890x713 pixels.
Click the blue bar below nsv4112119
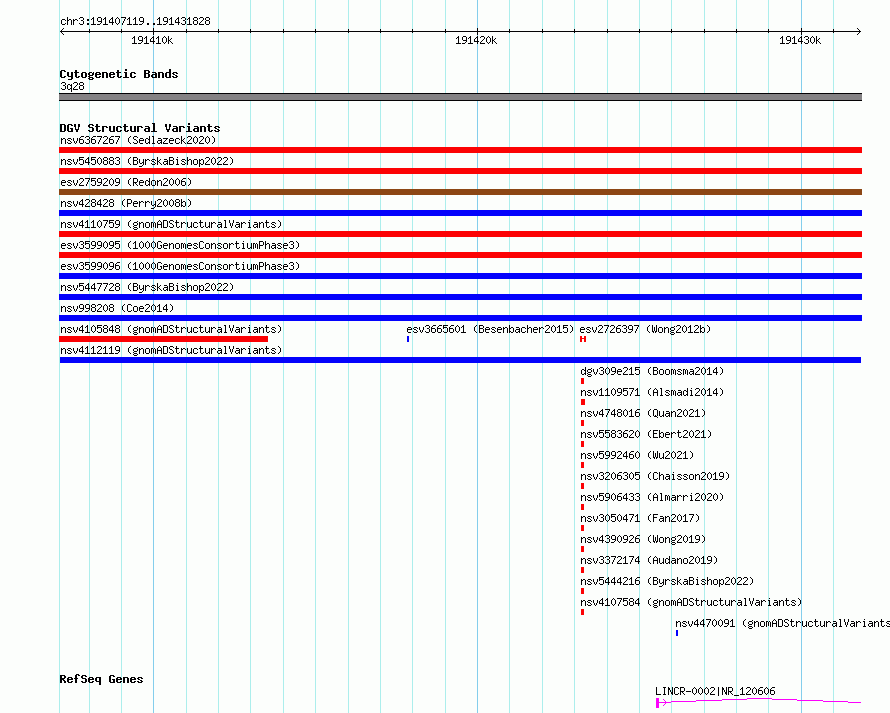click(x=460, y=360)
